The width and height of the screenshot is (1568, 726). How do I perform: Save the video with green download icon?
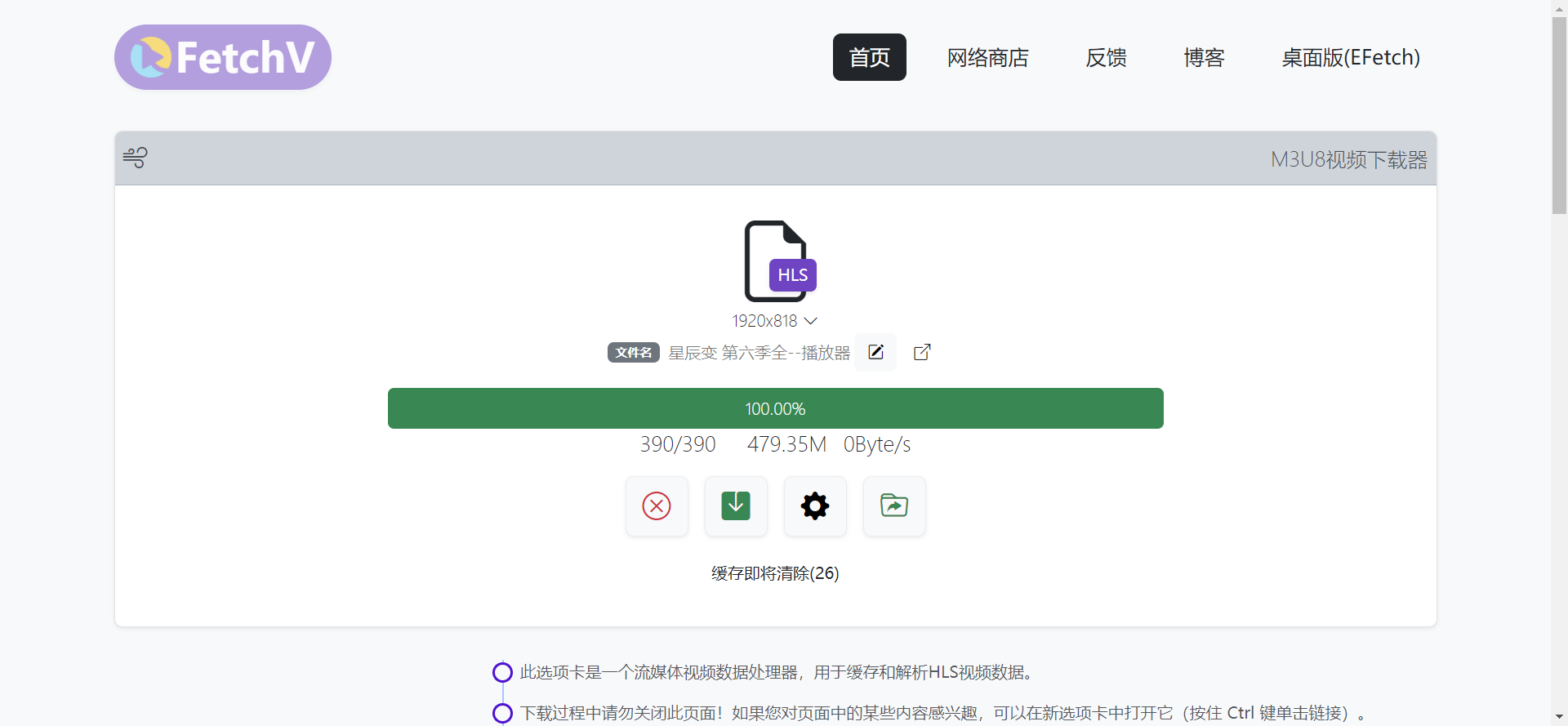point(736,506)
